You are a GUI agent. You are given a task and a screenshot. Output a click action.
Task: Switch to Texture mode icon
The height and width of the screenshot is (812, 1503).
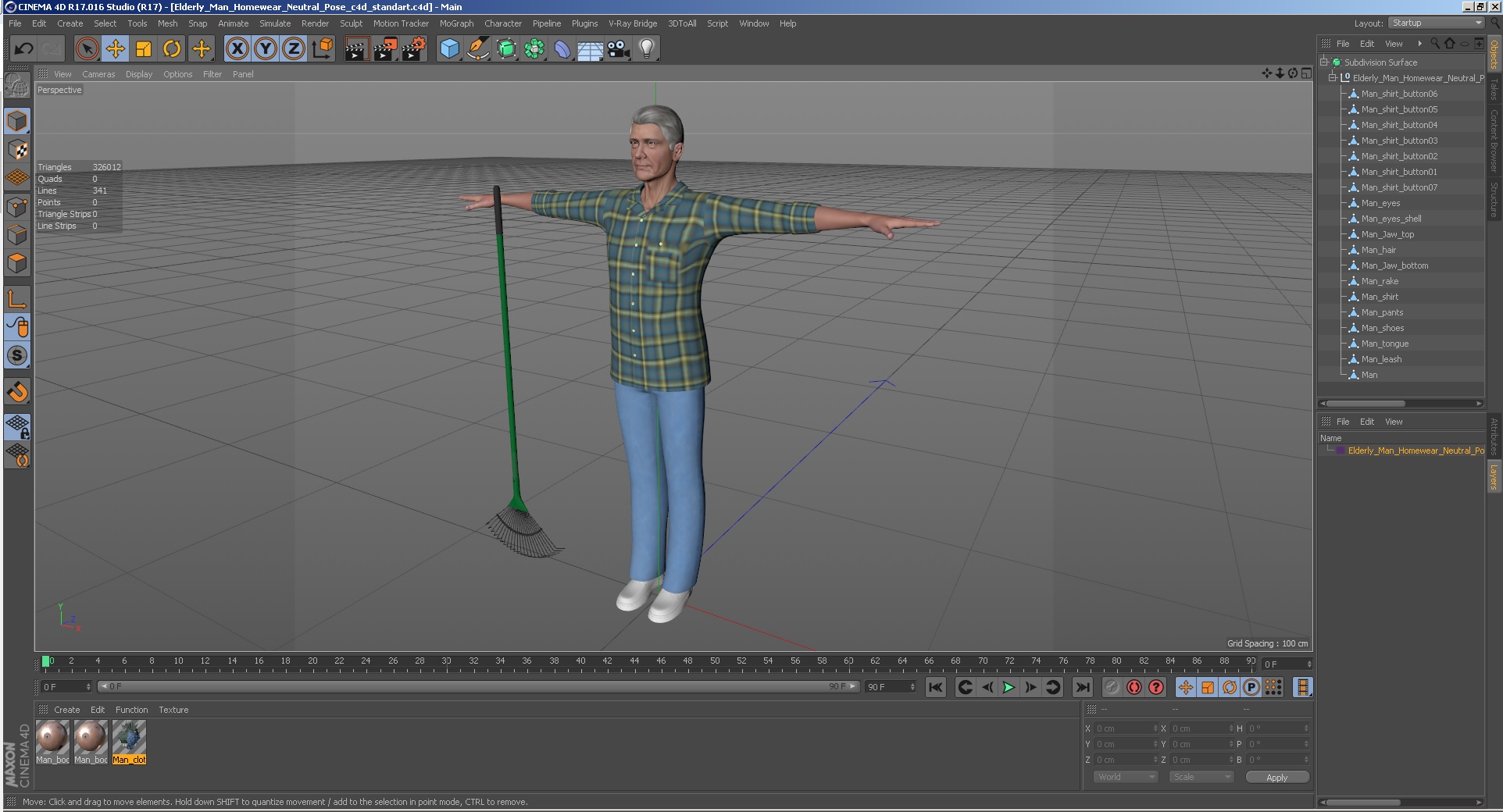17,149
